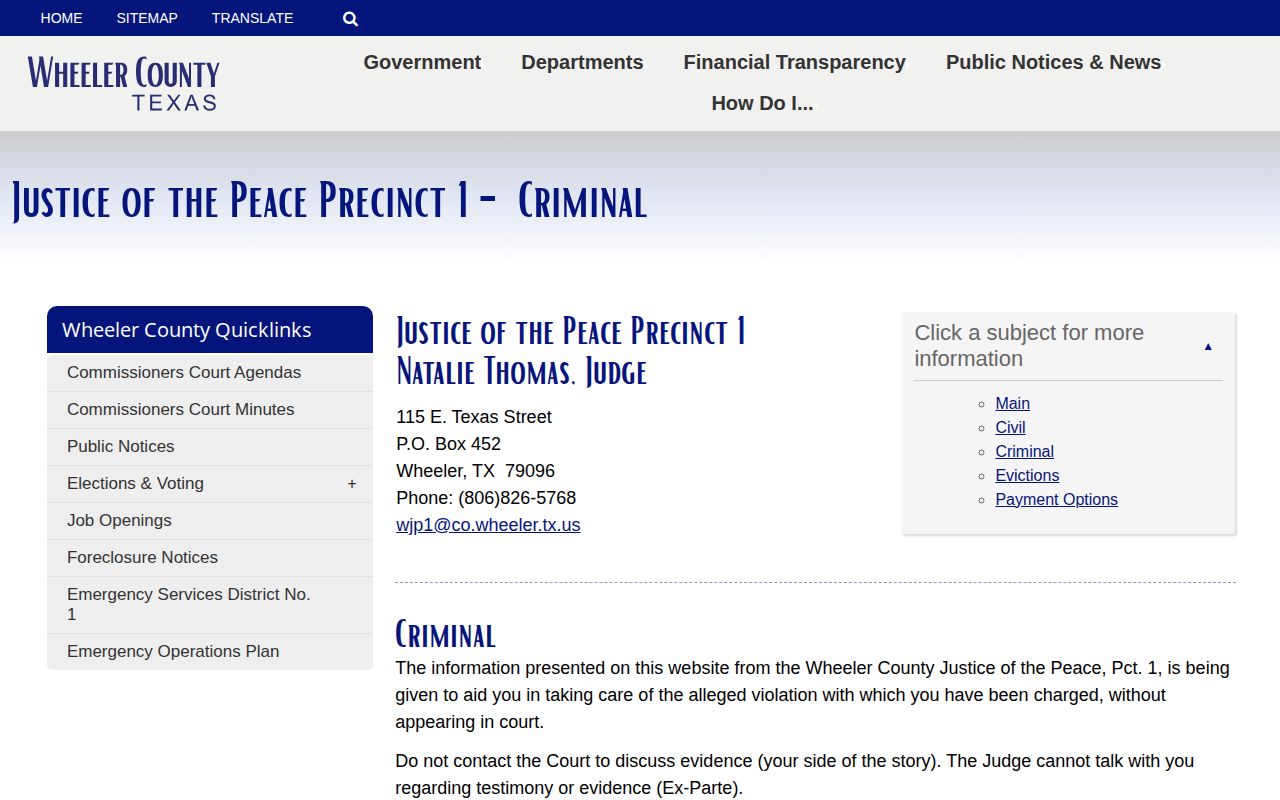Screen dimensions: 1280x800
Task: Click the Natalie Thomas, Judge heading
Action: click(x=521, y=372)
